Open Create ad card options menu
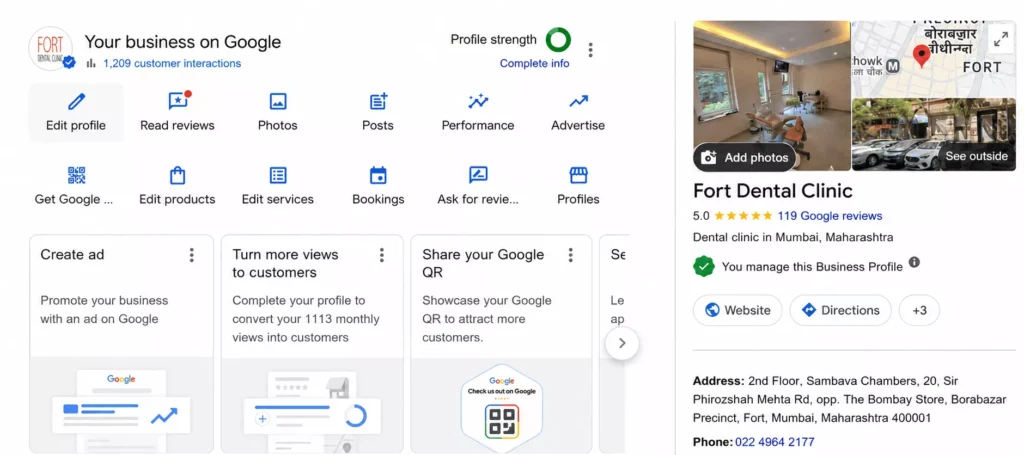Screen dimensions: 1024x455 pos(191,255)
